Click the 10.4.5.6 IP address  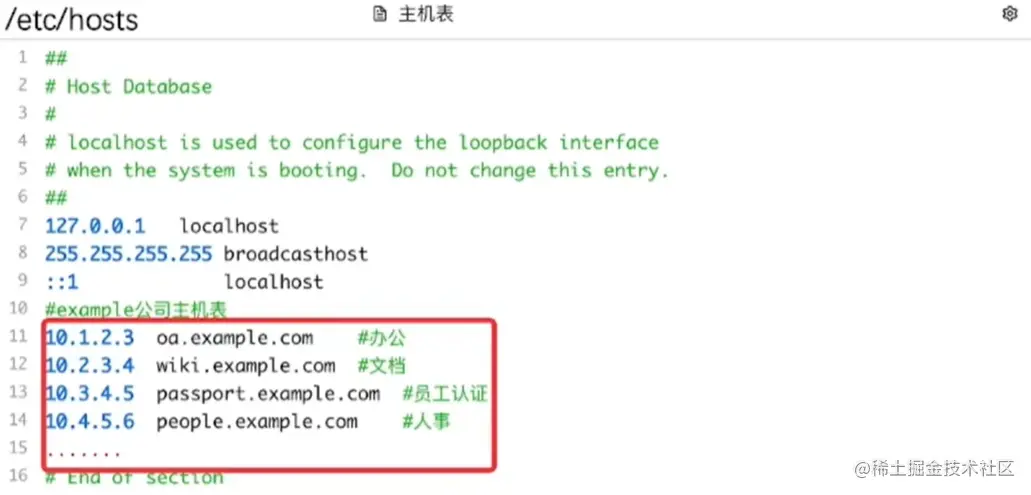pyautogui.click(x=90, y=422)
